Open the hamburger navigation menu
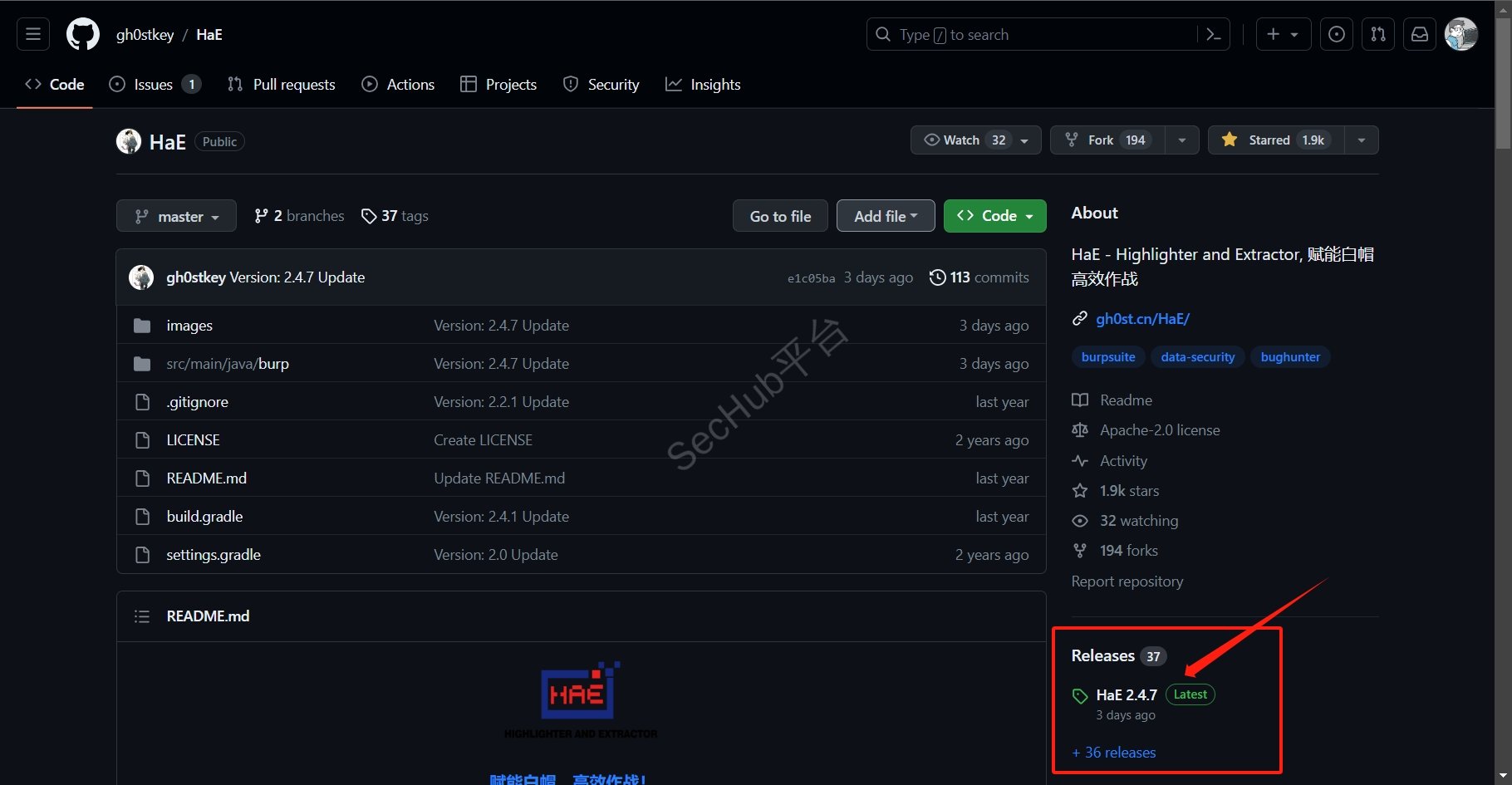Image resolution: width=1512 pixels, height=785 pixels. [33, 34]
